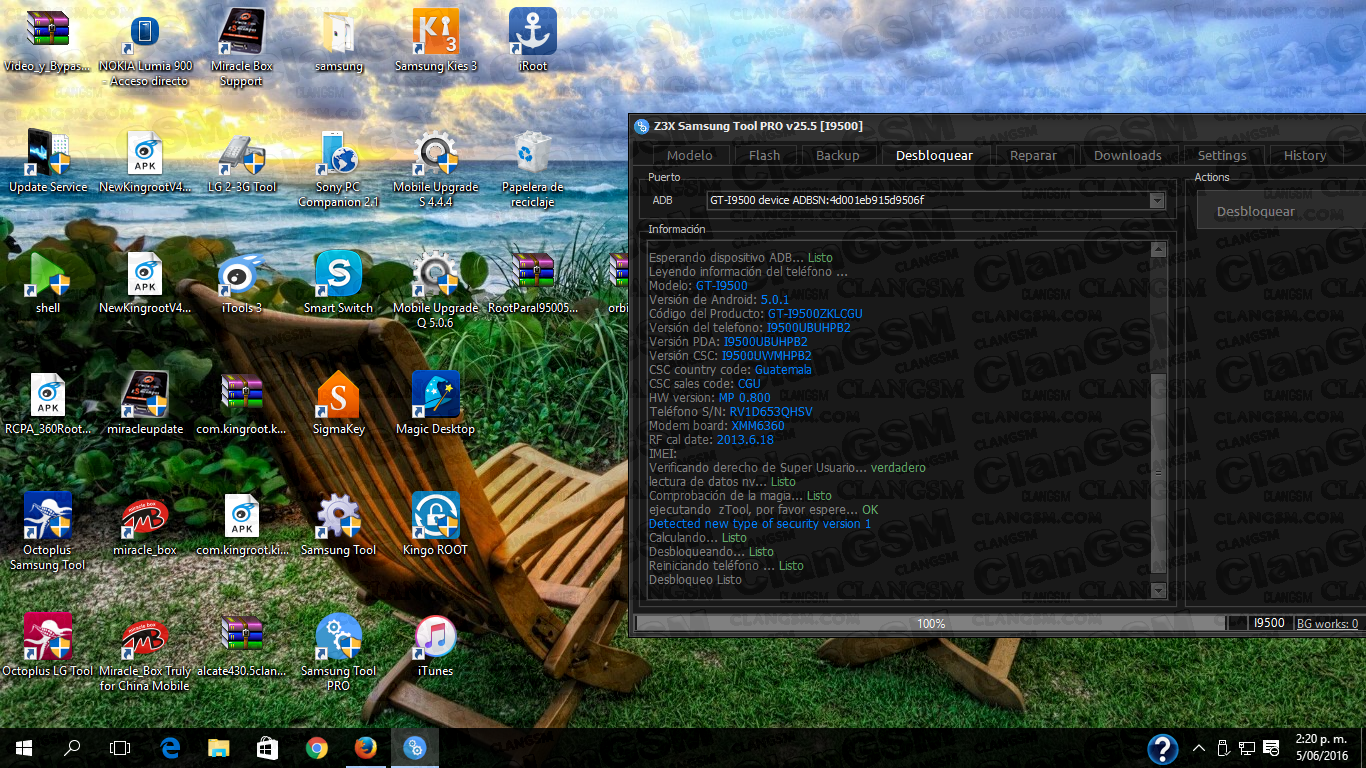Open Windows Store from taskbar
Viewport: 1366px width, 768px height.
(x=267, y=747)
